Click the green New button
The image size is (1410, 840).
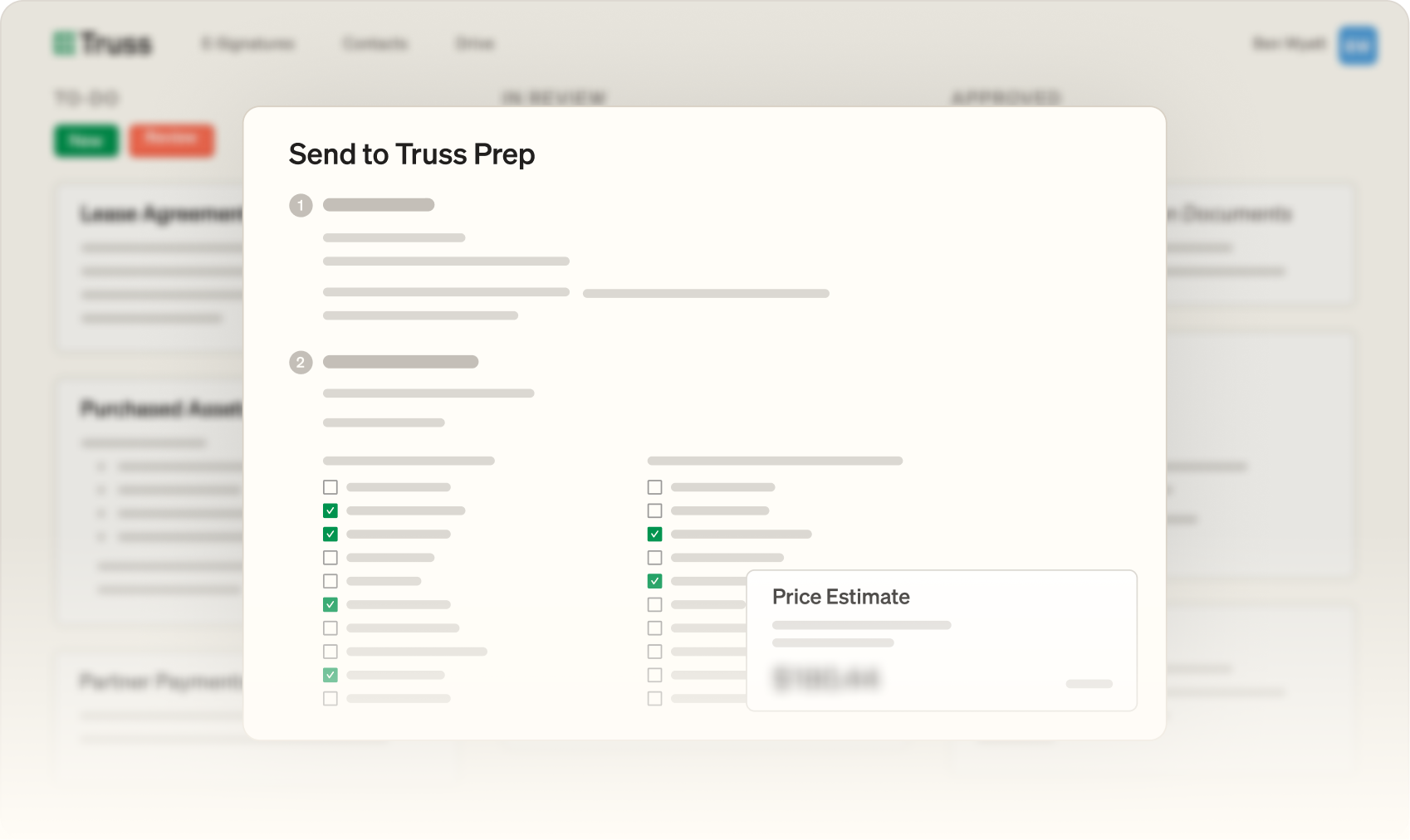[86, 140]
